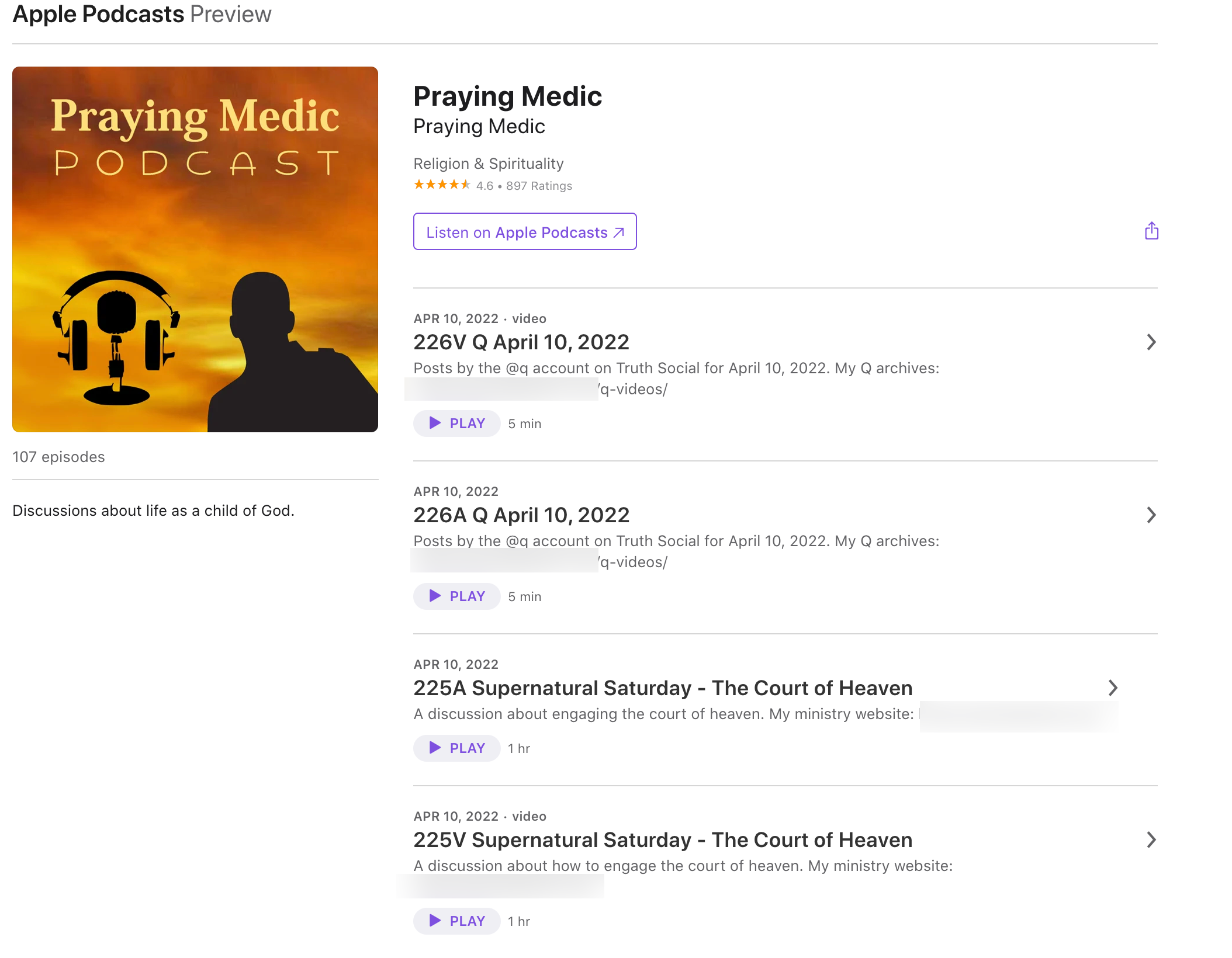The width and height of the screenshot is (1232, 958).
Task: Click the Apple Podcasts Preview header
Action: click(142, 14)
